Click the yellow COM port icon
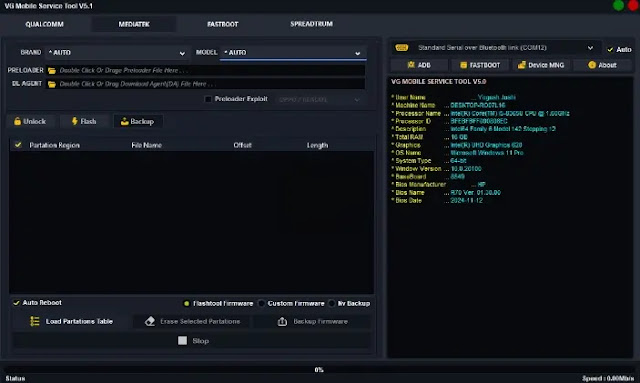The image size is (640, 383). tap(402, 48)
